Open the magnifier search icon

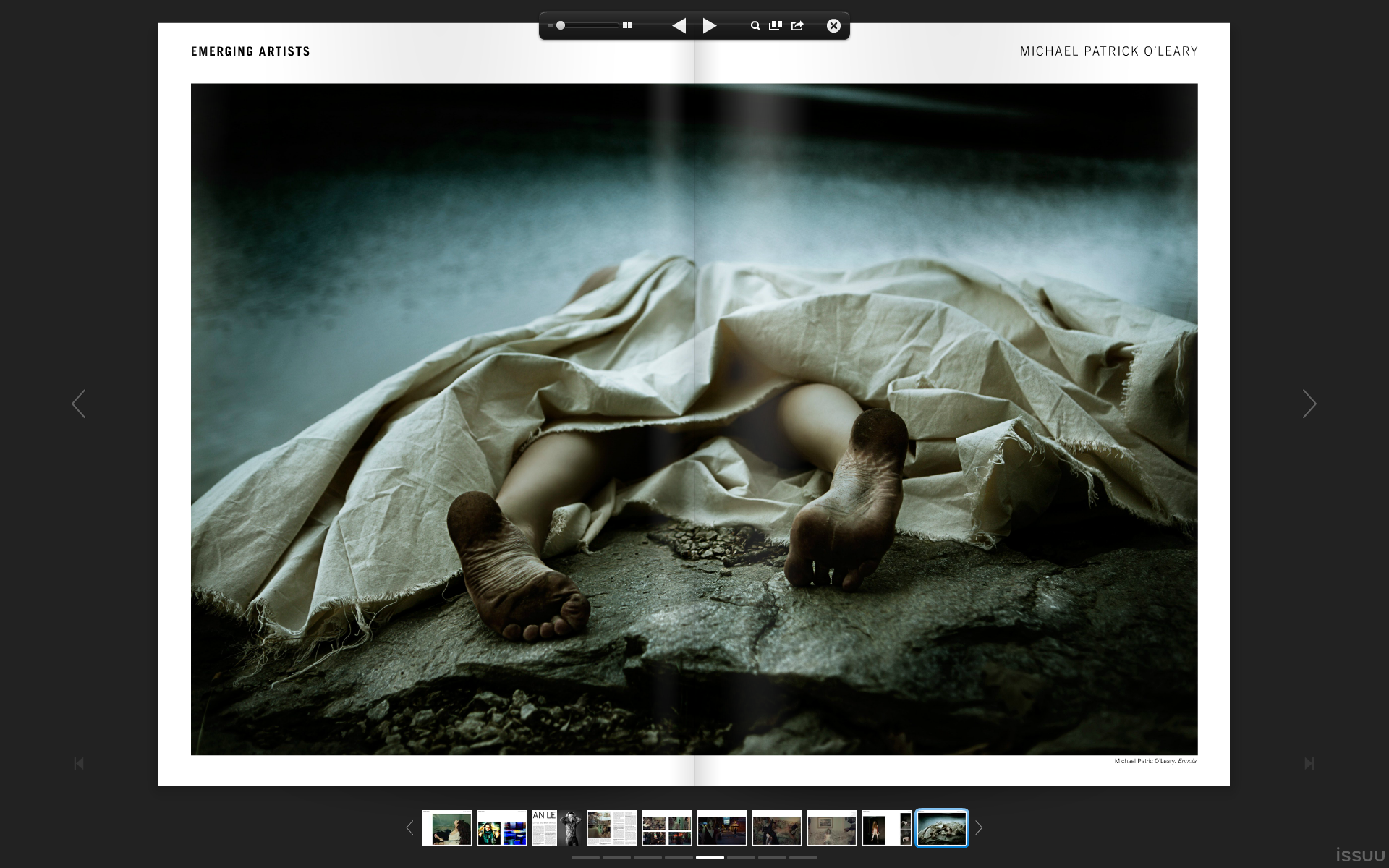pyautogui.click(x=755, y=26)
